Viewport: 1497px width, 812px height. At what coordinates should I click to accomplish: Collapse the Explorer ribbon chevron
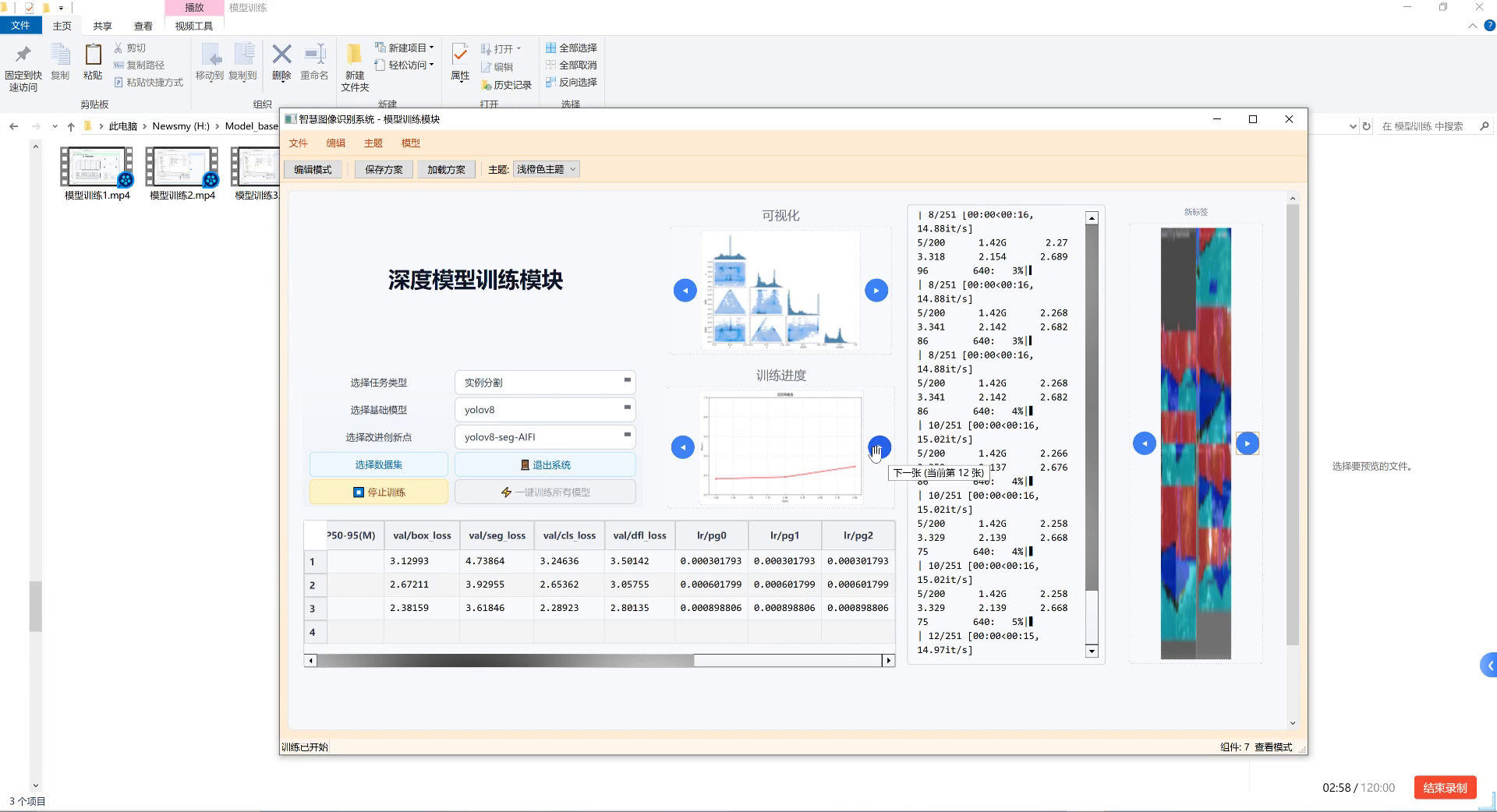pos(1472,26)
